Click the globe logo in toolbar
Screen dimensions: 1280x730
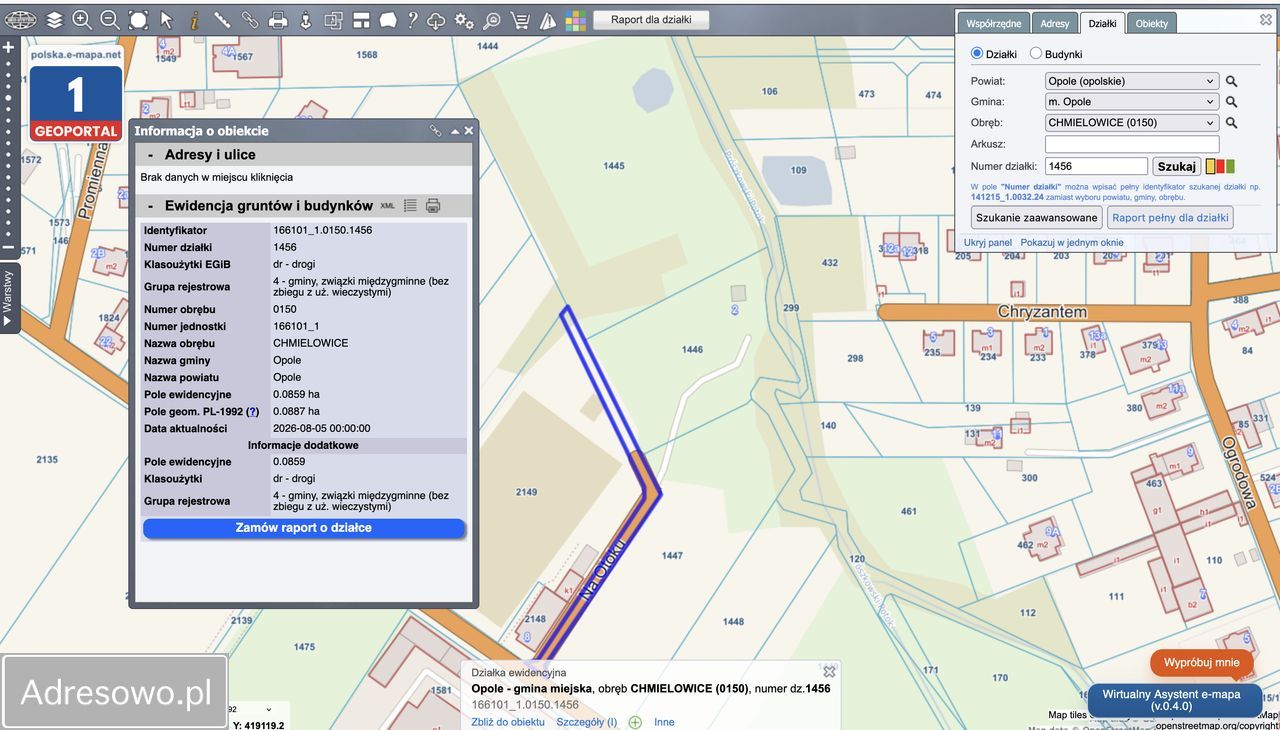coord(20,20)
